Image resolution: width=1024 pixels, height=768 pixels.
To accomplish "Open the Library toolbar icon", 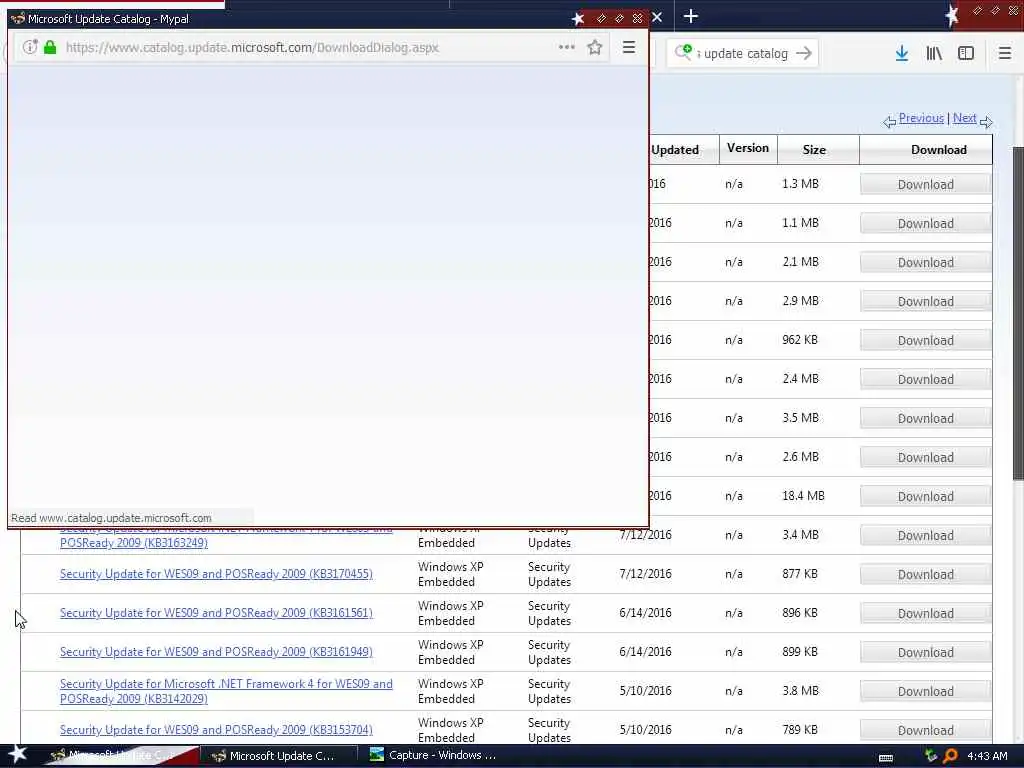I will pos(934,53).
